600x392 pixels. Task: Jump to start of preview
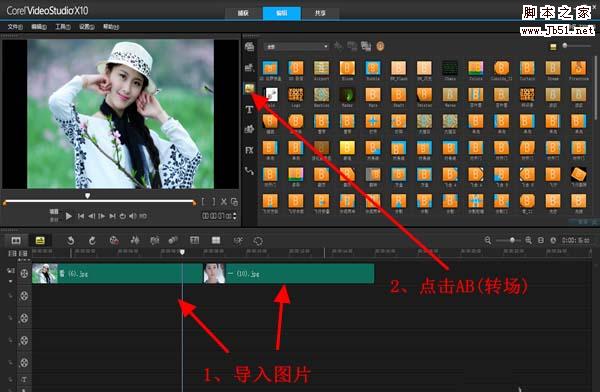[81, 216]
